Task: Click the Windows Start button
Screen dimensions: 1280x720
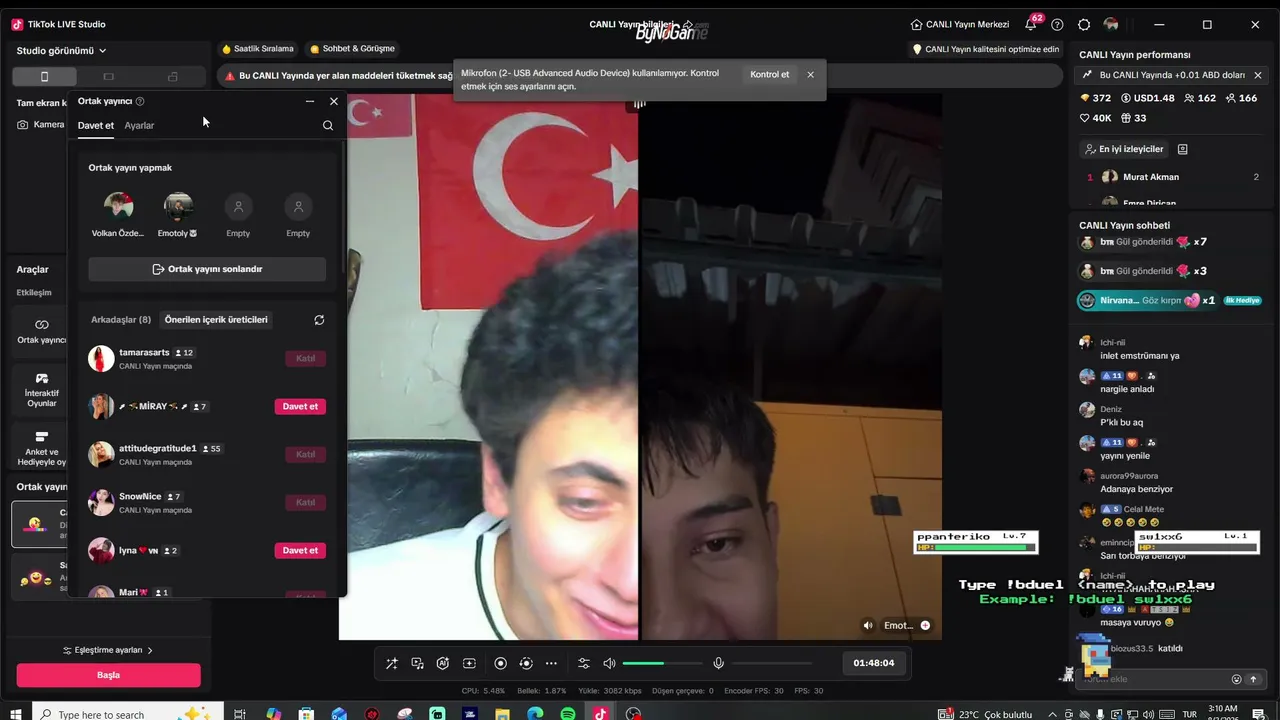Action: pyautogui.click(x=14, y=714)
